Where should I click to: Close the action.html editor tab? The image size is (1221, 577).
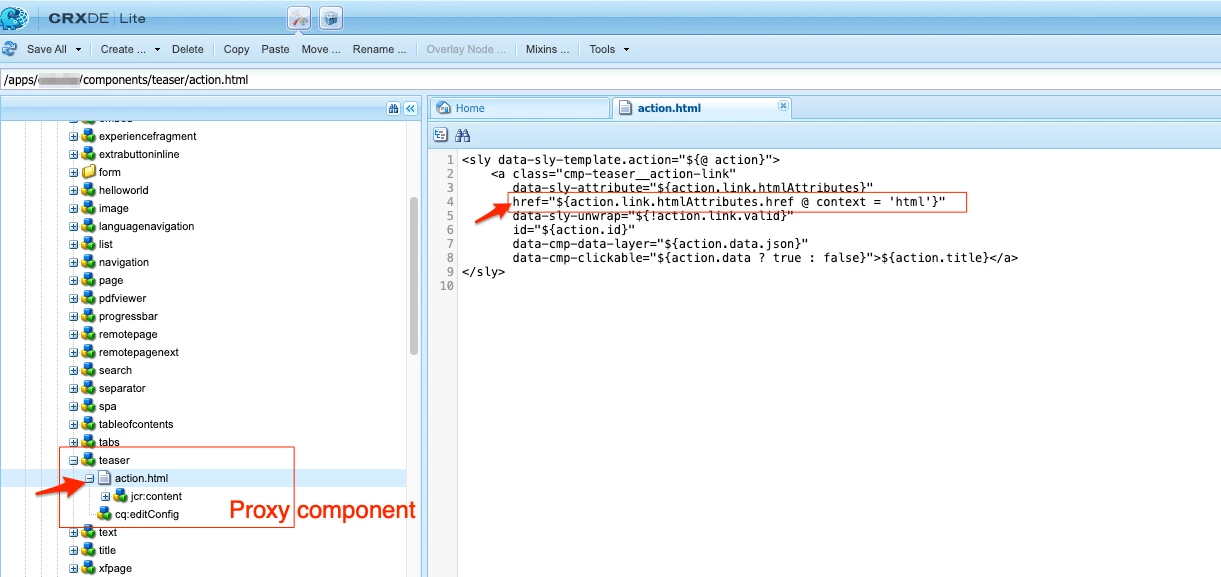coord(783,105)
